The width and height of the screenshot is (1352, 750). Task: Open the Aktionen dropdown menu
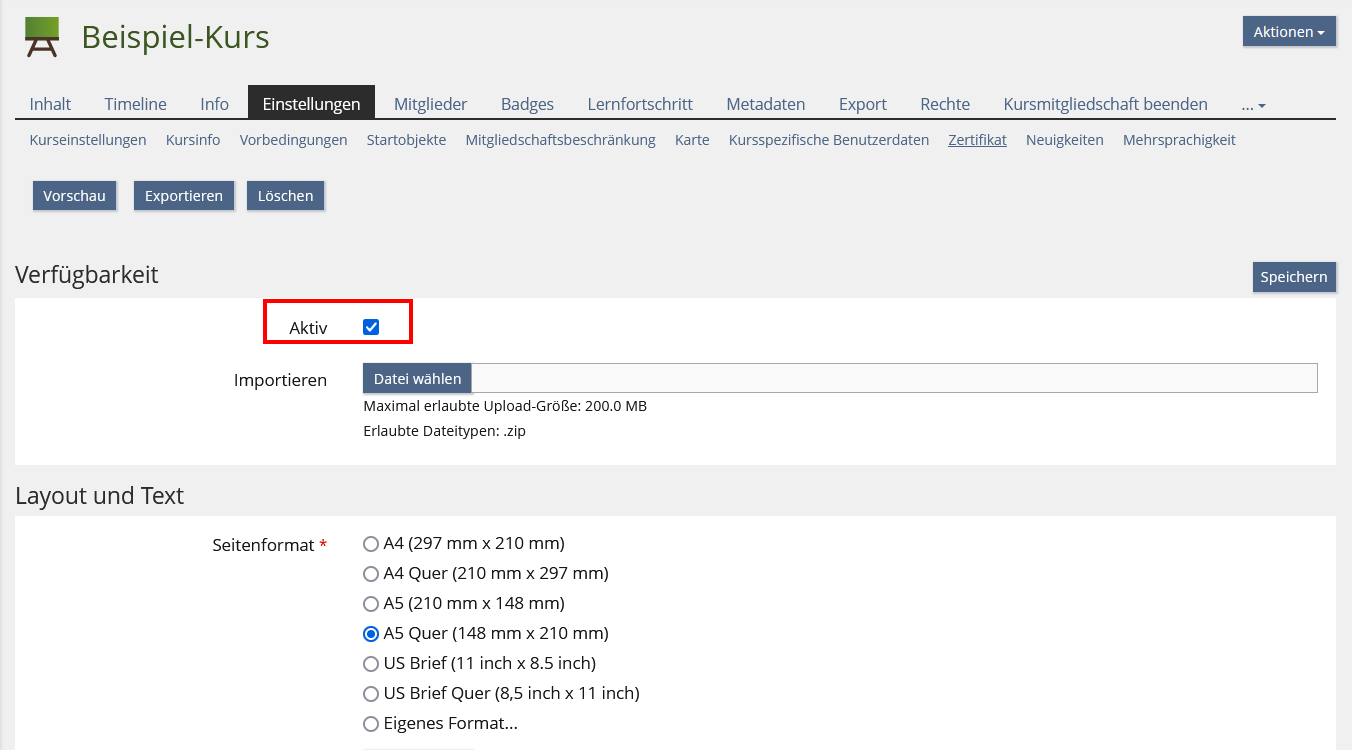[x=1289, y=31]
